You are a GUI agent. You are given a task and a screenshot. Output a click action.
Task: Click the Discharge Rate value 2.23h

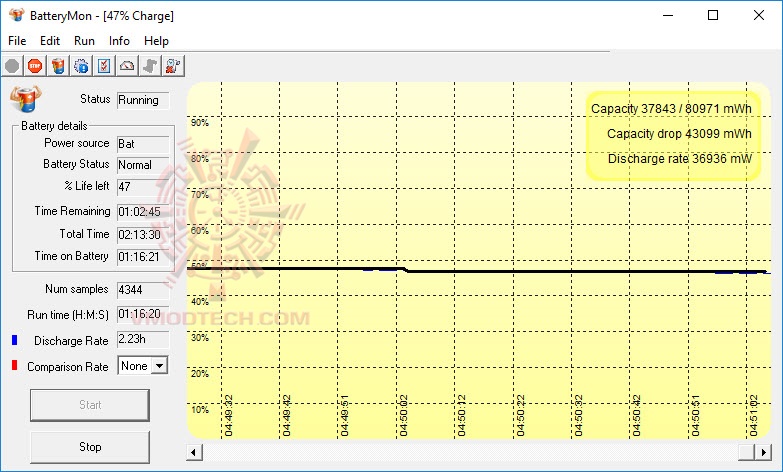(143, 340)
